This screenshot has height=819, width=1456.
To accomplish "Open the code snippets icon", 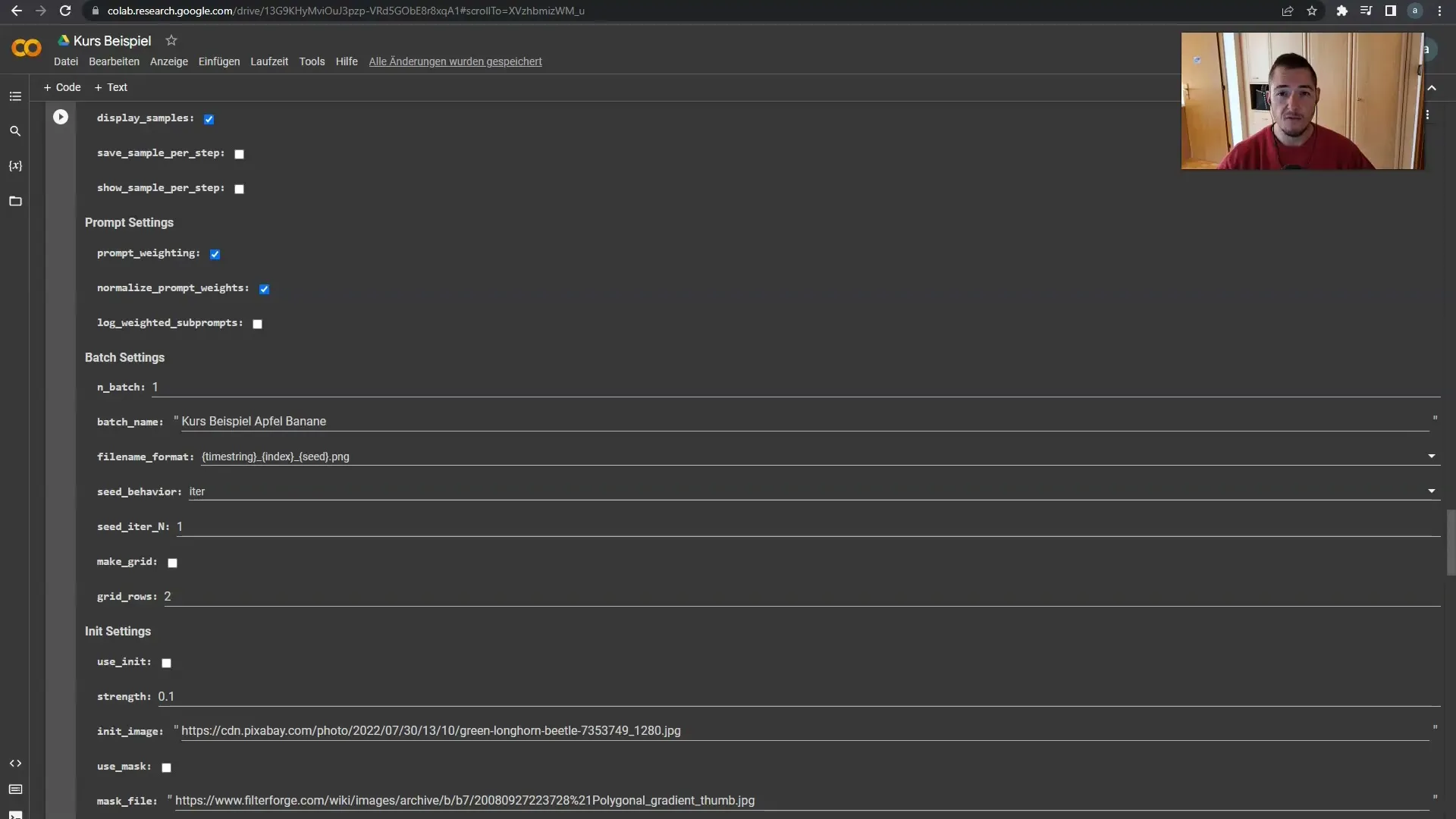I will [15, 763].
